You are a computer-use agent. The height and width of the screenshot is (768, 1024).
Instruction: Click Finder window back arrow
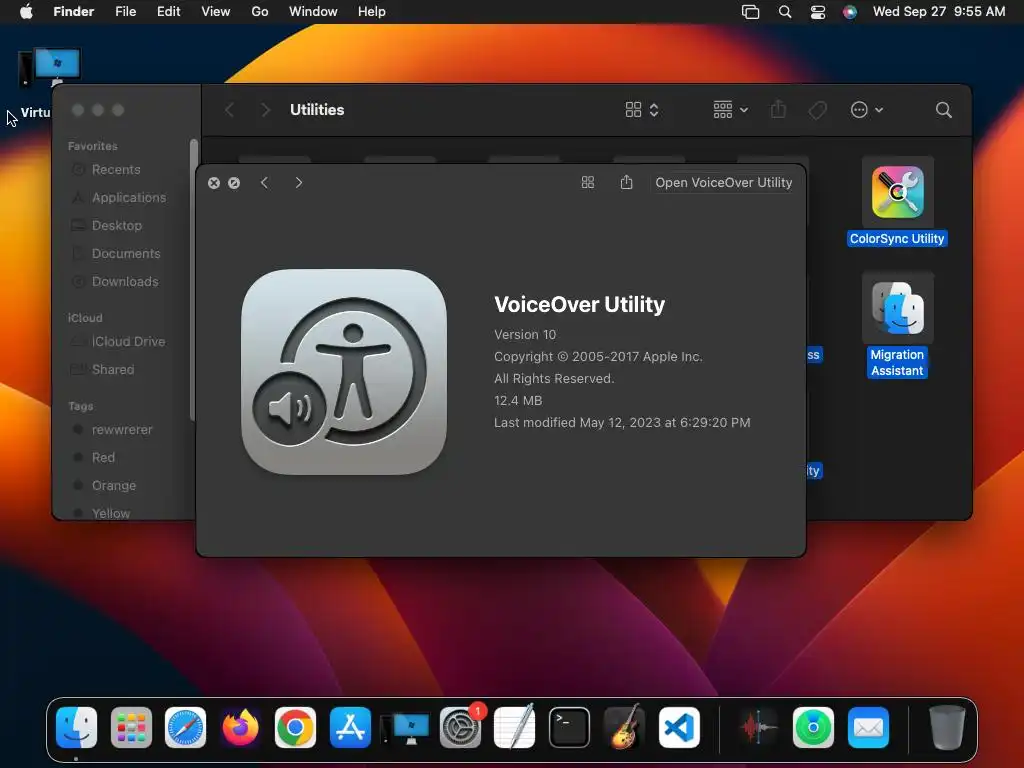click(229, 110)
